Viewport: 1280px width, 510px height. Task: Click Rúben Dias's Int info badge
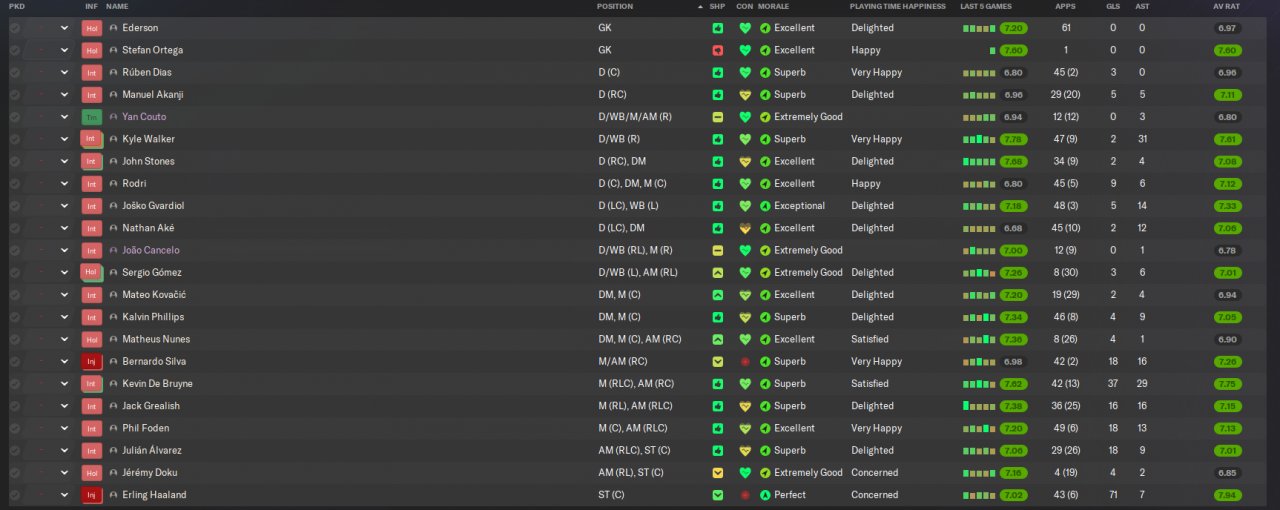(x=92, y=72)
